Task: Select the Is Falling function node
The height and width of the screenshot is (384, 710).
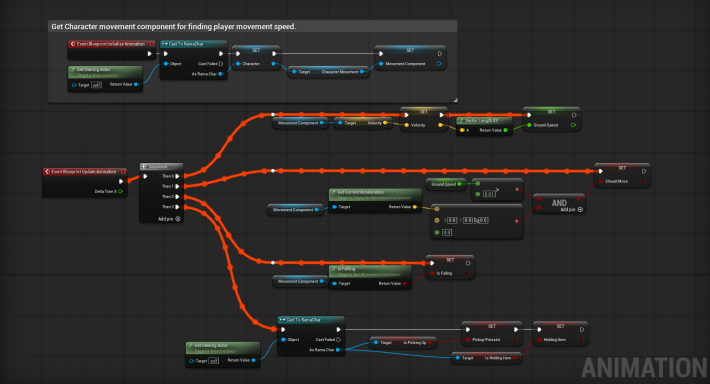Action: (370, 277)
